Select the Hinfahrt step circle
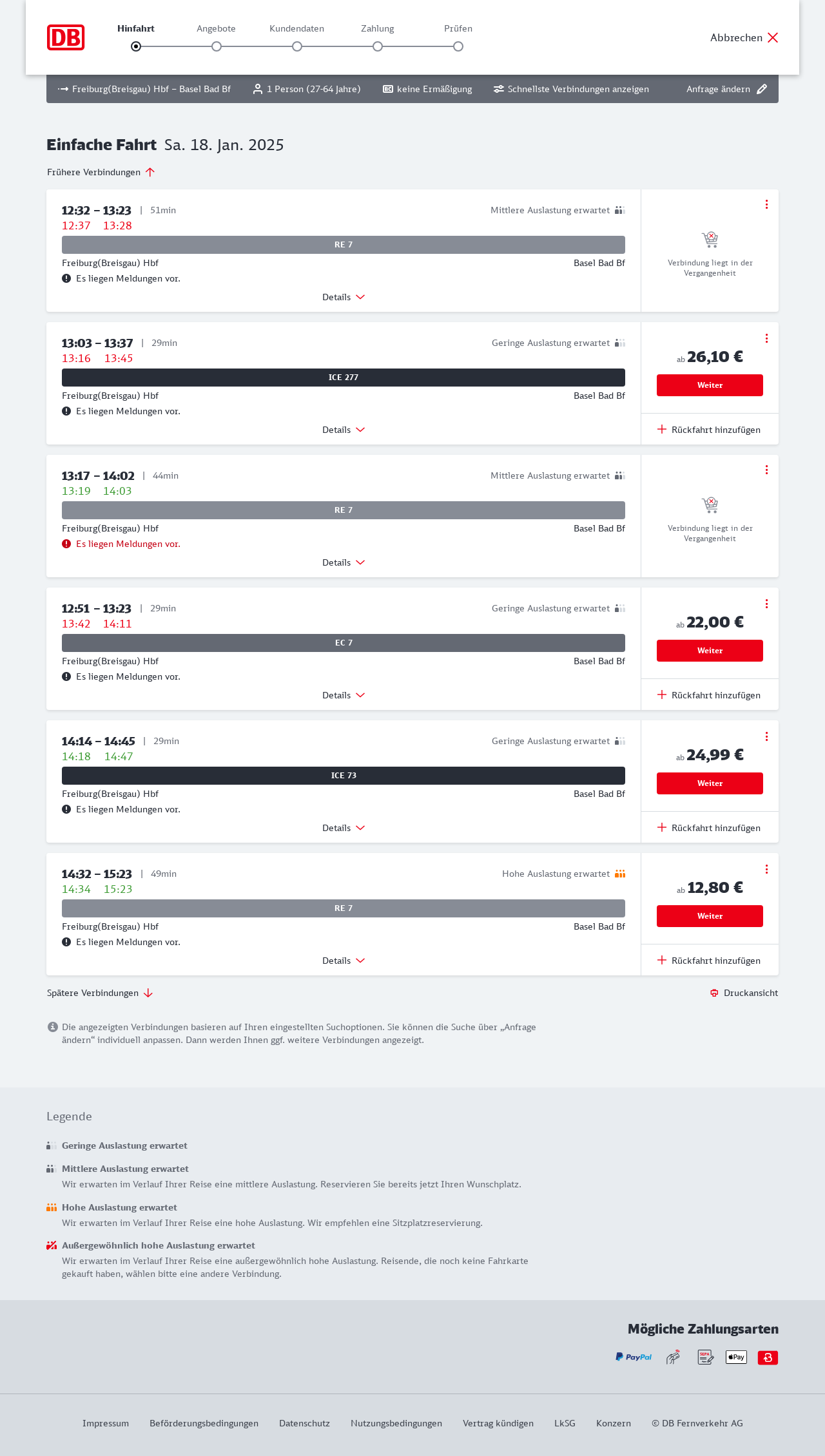 (136, 46)
